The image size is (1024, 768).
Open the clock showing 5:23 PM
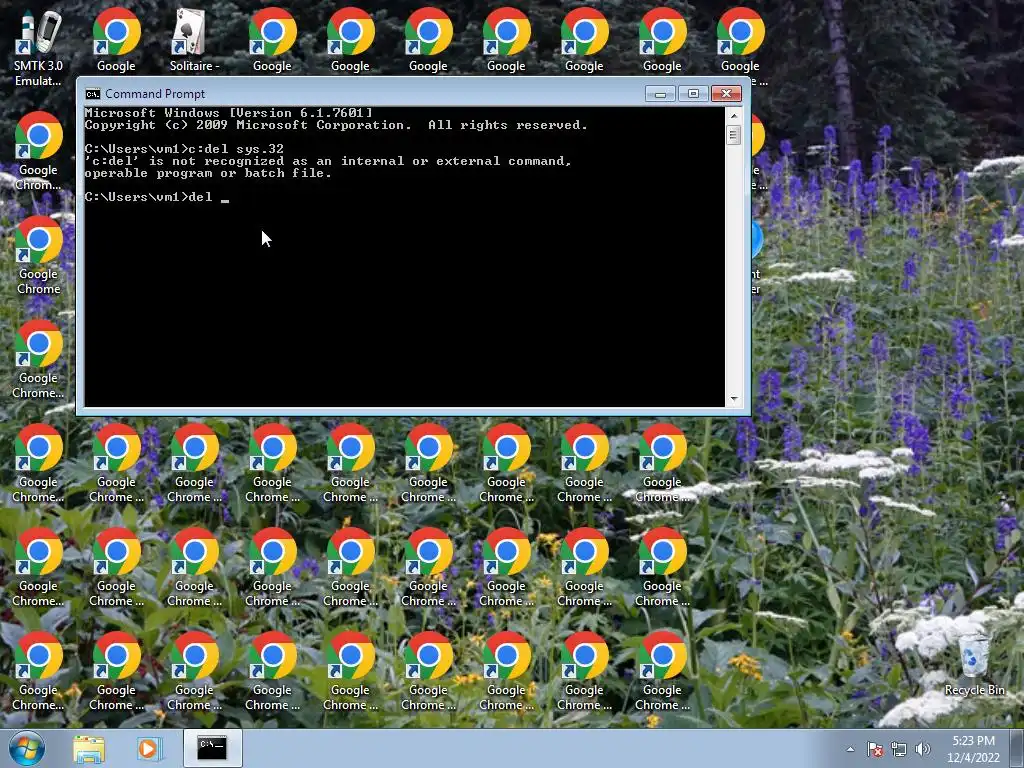[973, 749]
